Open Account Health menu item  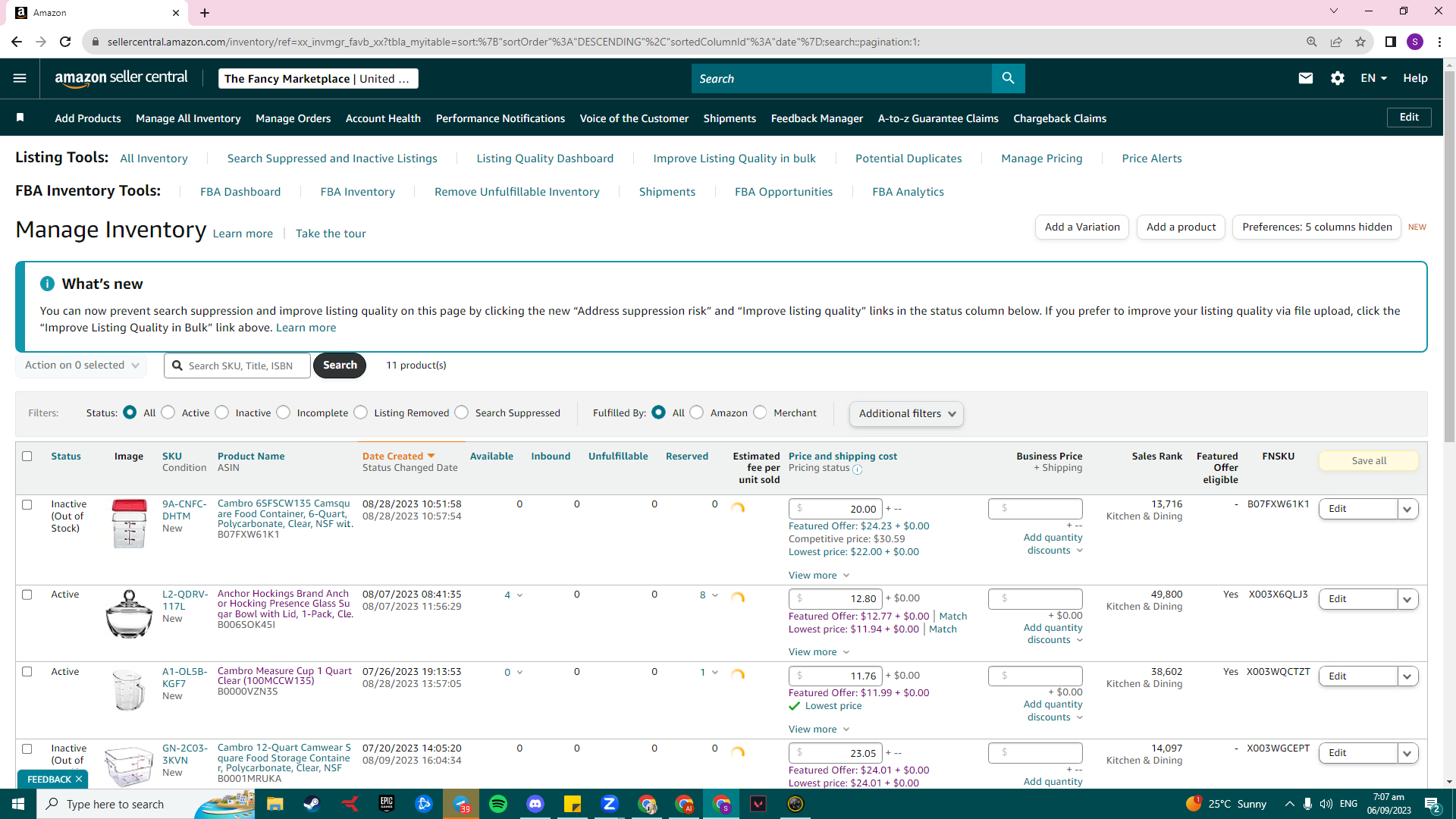tap(383, 118)
